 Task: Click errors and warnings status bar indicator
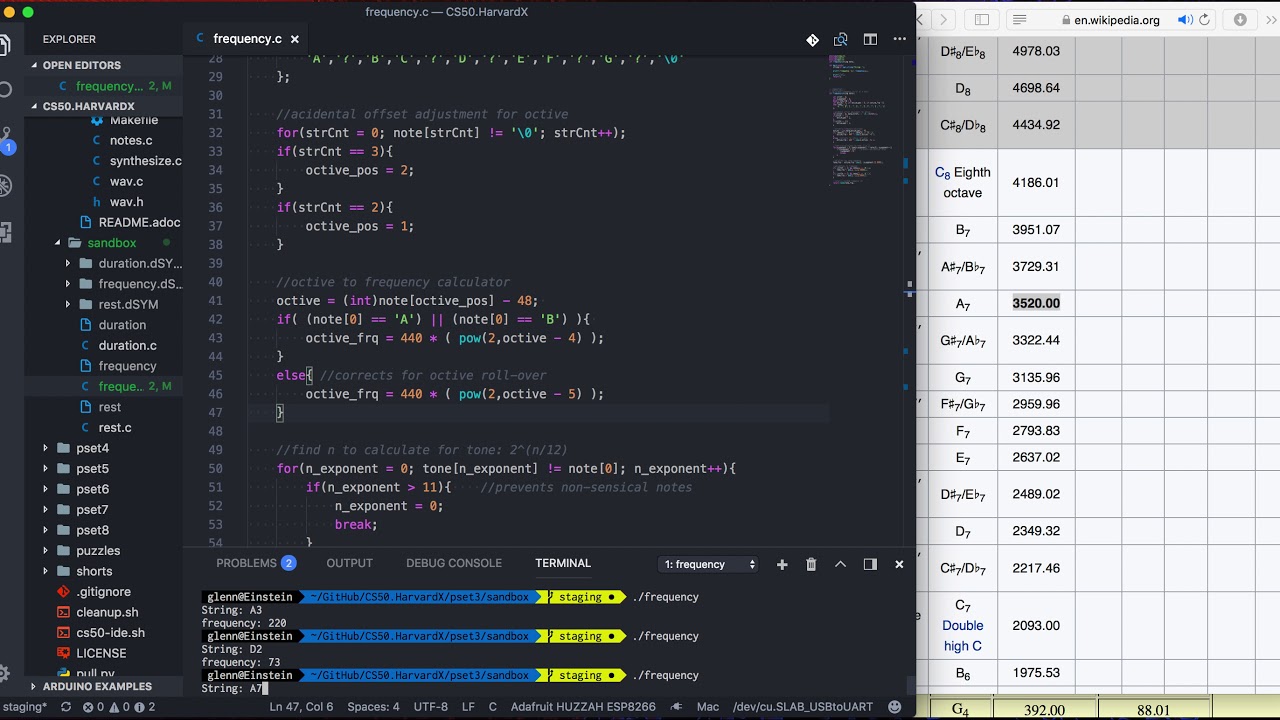tap(119, 707)
